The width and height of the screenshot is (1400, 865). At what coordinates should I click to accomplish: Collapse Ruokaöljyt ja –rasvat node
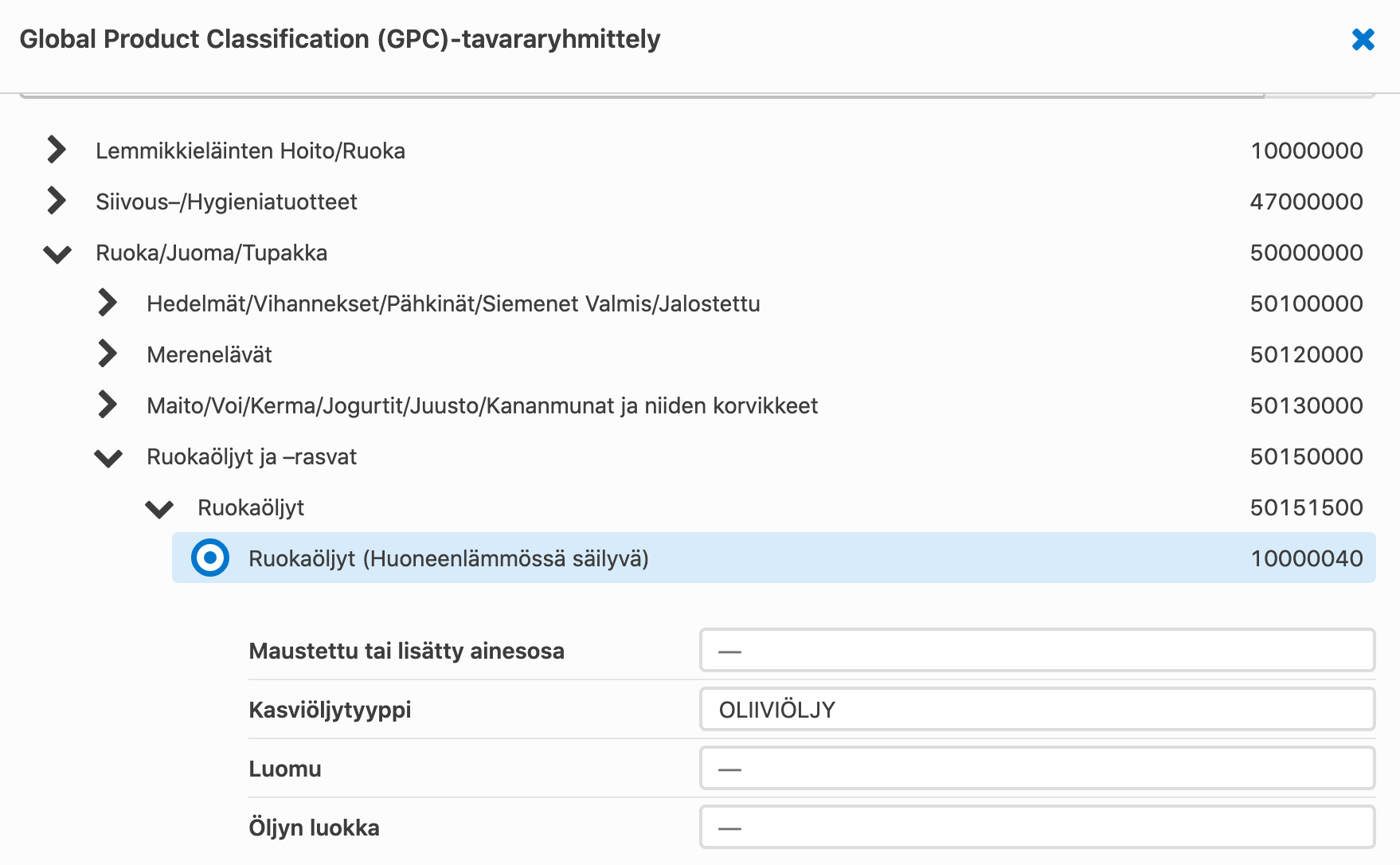click(108, 457)
